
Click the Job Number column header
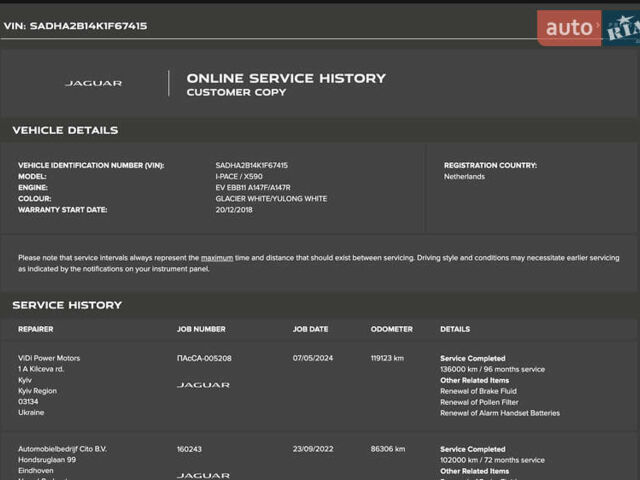[201, 329]
